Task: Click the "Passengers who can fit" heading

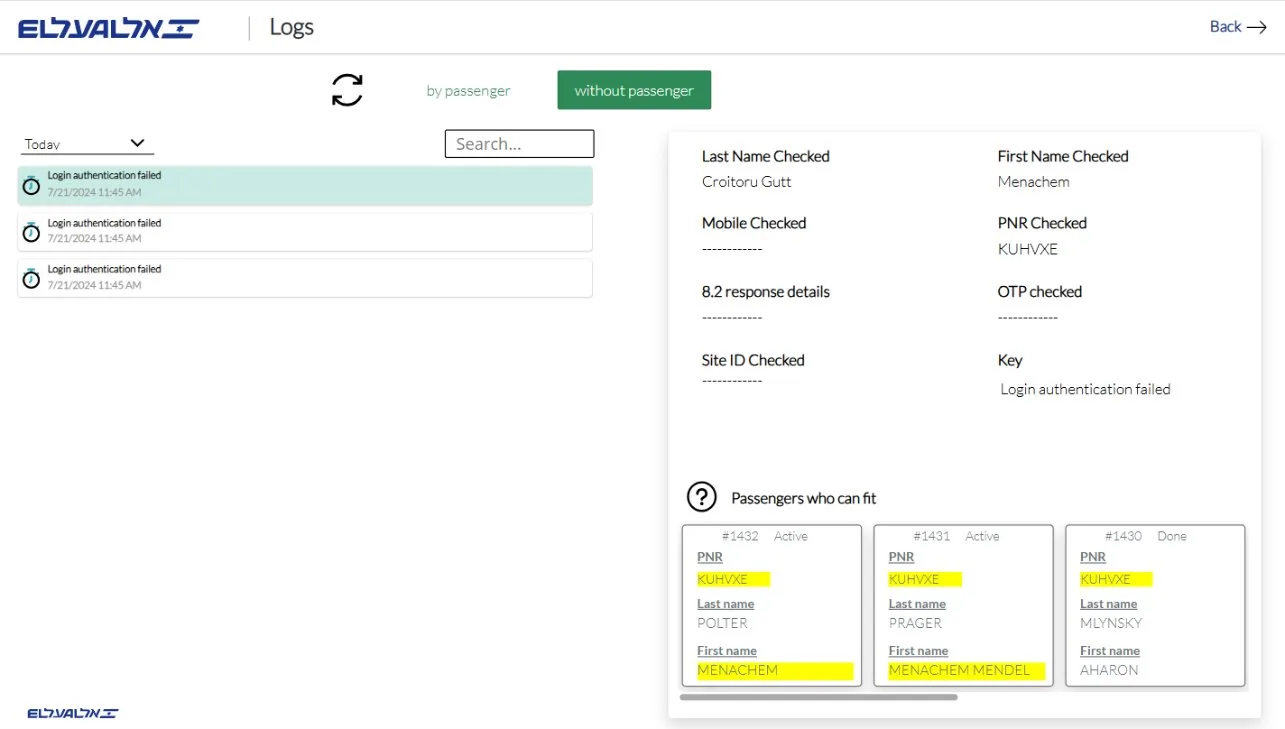Action: 804,498
